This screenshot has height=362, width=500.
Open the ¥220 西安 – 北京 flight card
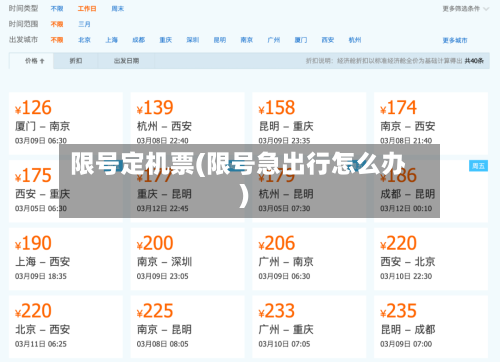click(431, 259)
